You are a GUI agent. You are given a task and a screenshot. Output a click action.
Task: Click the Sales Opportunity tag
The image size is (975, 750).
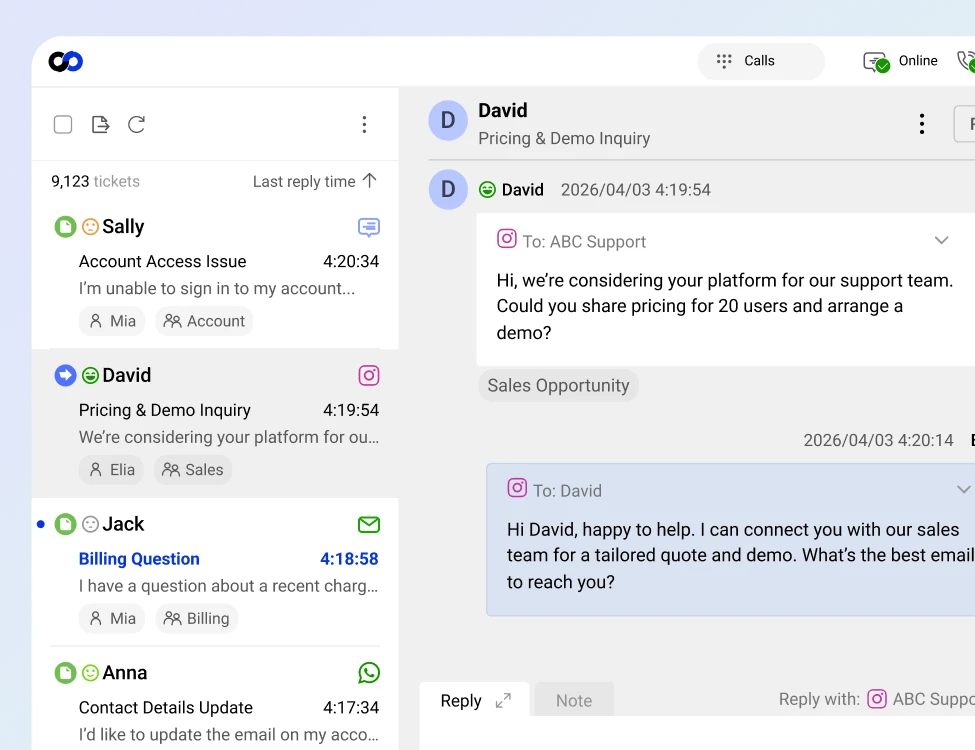[x=558, y=386]
